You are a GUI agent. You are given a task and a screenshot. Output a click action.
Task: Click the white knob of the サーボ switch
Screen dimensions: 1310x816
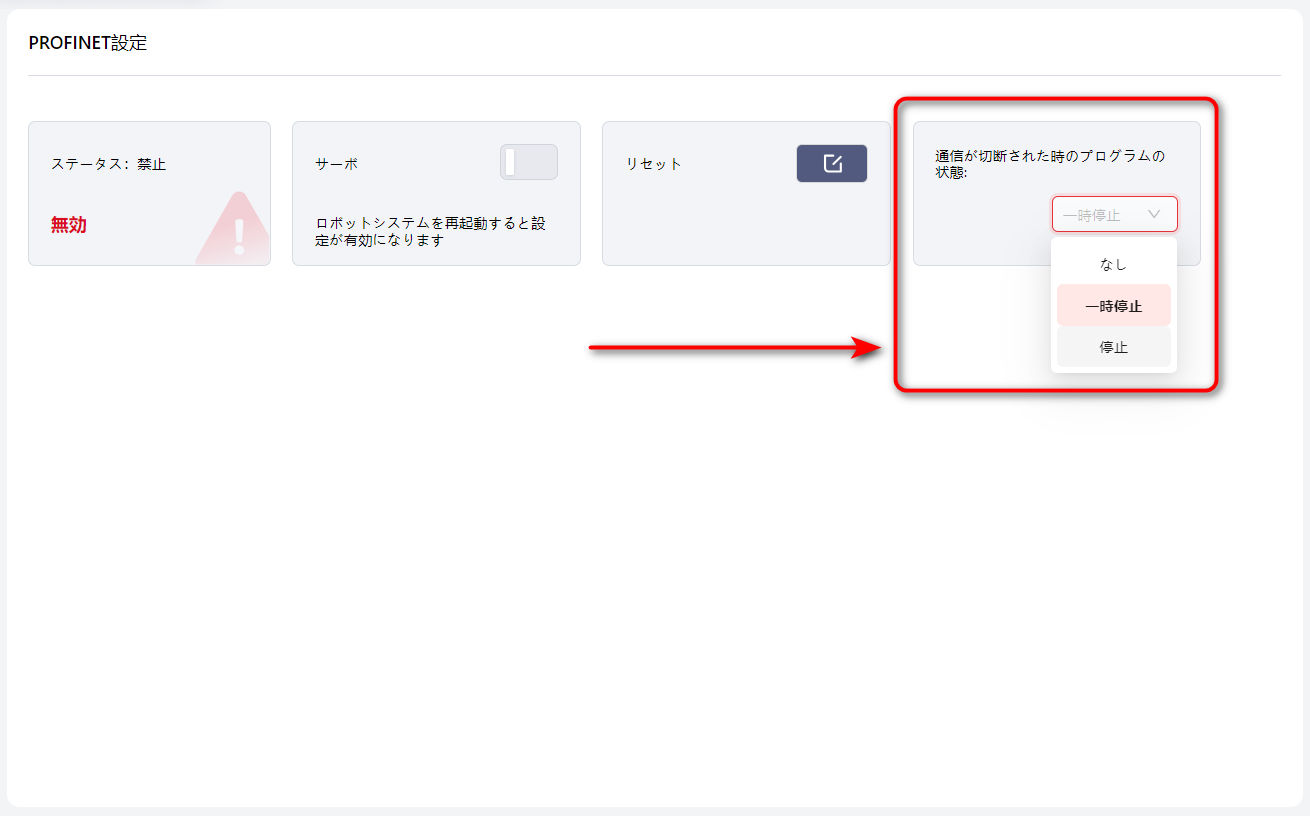click(510, 162)
